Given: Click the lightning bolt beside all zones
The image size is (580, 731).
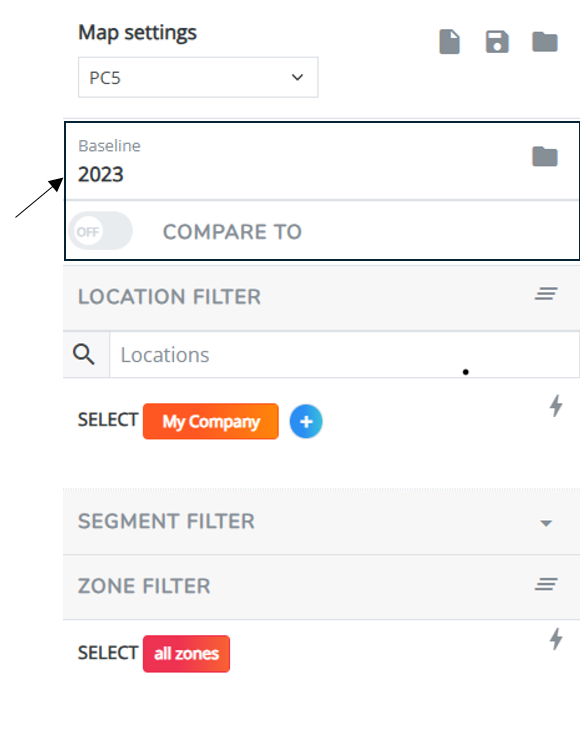Looking at the screenshot, I should 556,639.
